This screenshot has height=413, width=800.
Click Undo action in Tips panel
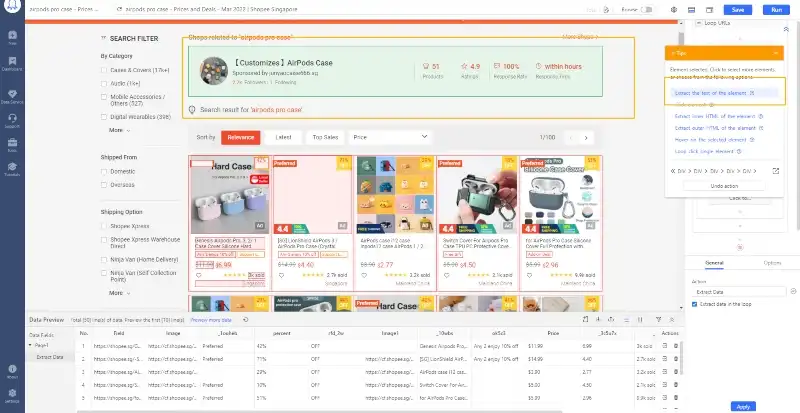coord(724,186)
